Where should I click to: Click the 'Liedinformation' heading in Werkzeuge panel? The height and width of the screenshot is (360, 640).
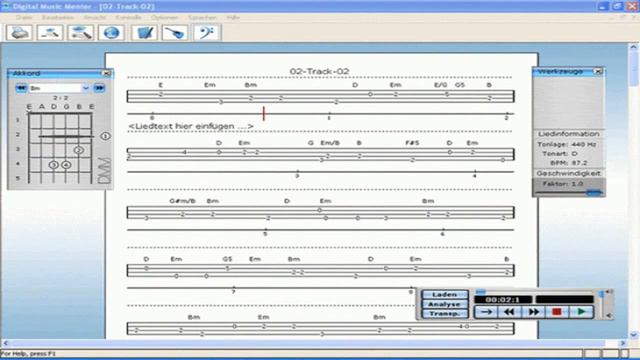[x=569, y=134]
